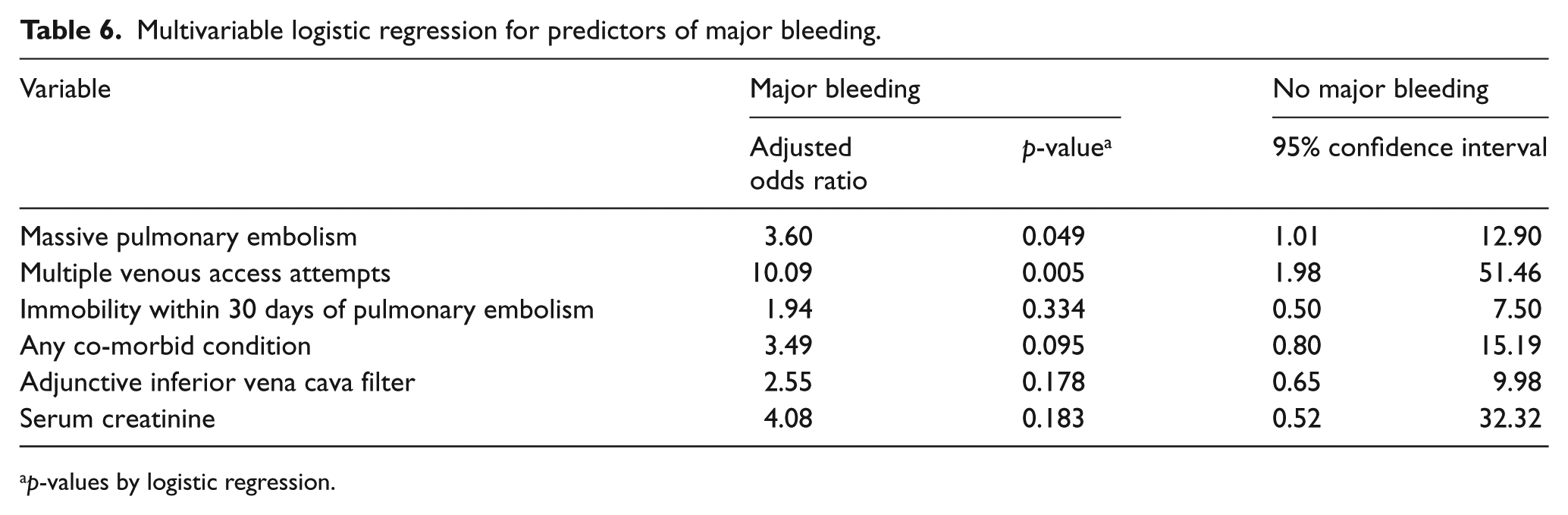Click the Multiple venous access attempts label

point(205,274)
